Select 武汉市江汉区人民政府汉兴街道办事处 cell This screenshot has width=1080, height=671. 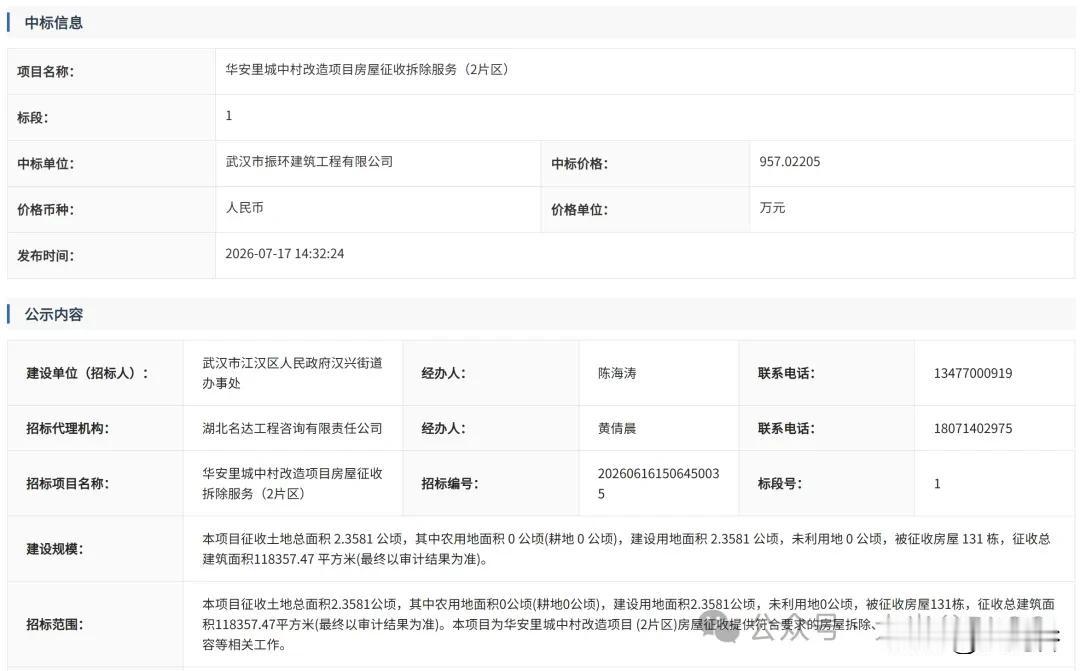[x=292, y=373]
